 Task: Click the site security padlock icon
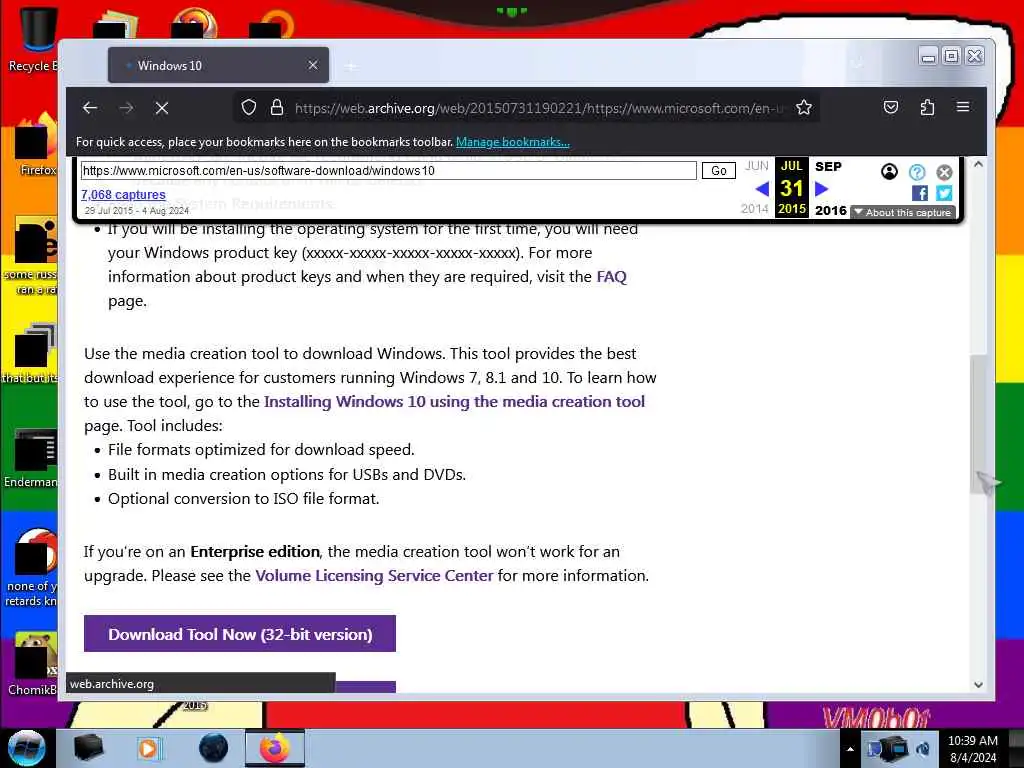[x=277, y=107]
